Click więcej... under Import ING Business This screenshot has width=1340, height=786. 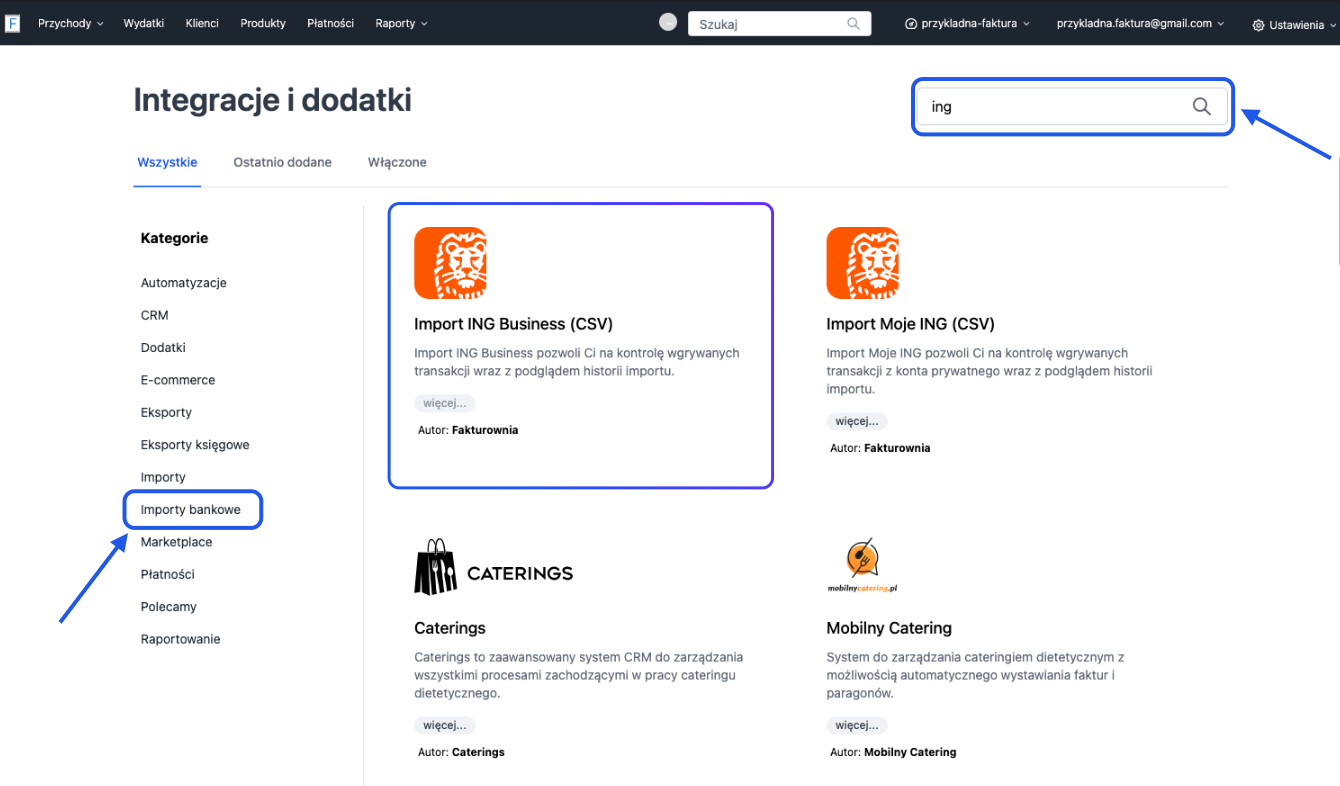coord(444,403)
